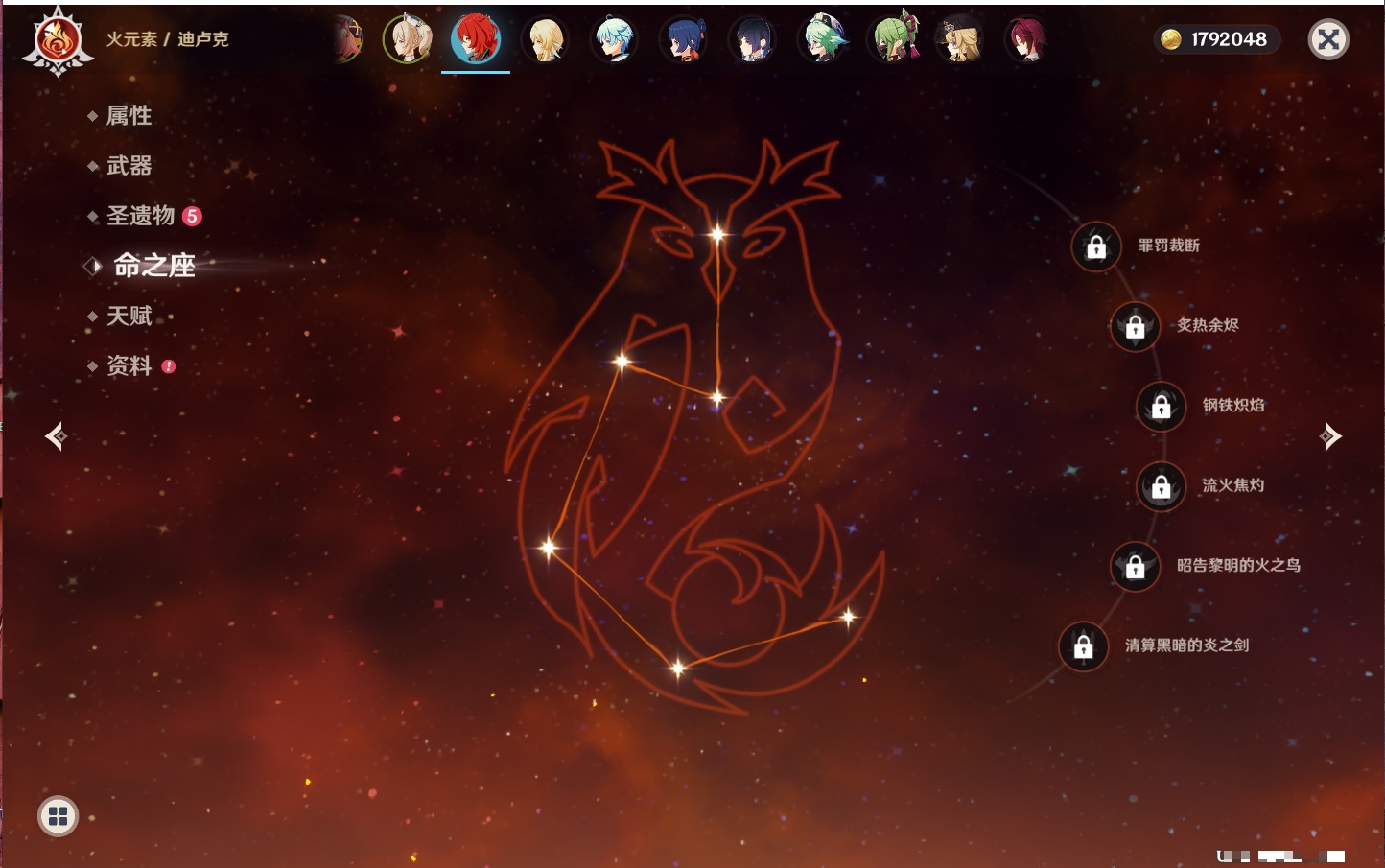Click the Mora coin balance 1792048
Image resolution: width=1385 pixels, height=868 pixels.
pyautogui.click(x=1215, y=39)
